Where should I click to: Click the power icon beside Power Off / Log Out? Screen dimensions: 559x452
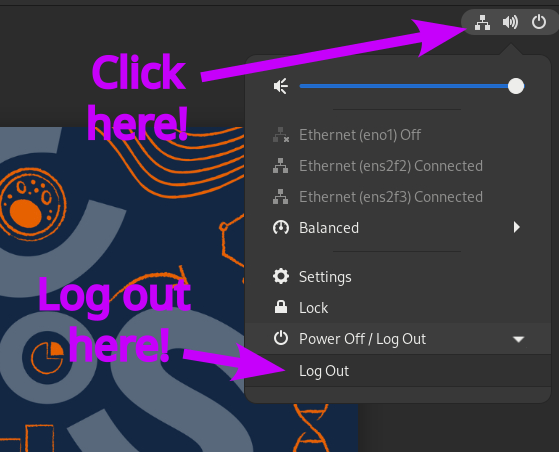pos(281,338)
